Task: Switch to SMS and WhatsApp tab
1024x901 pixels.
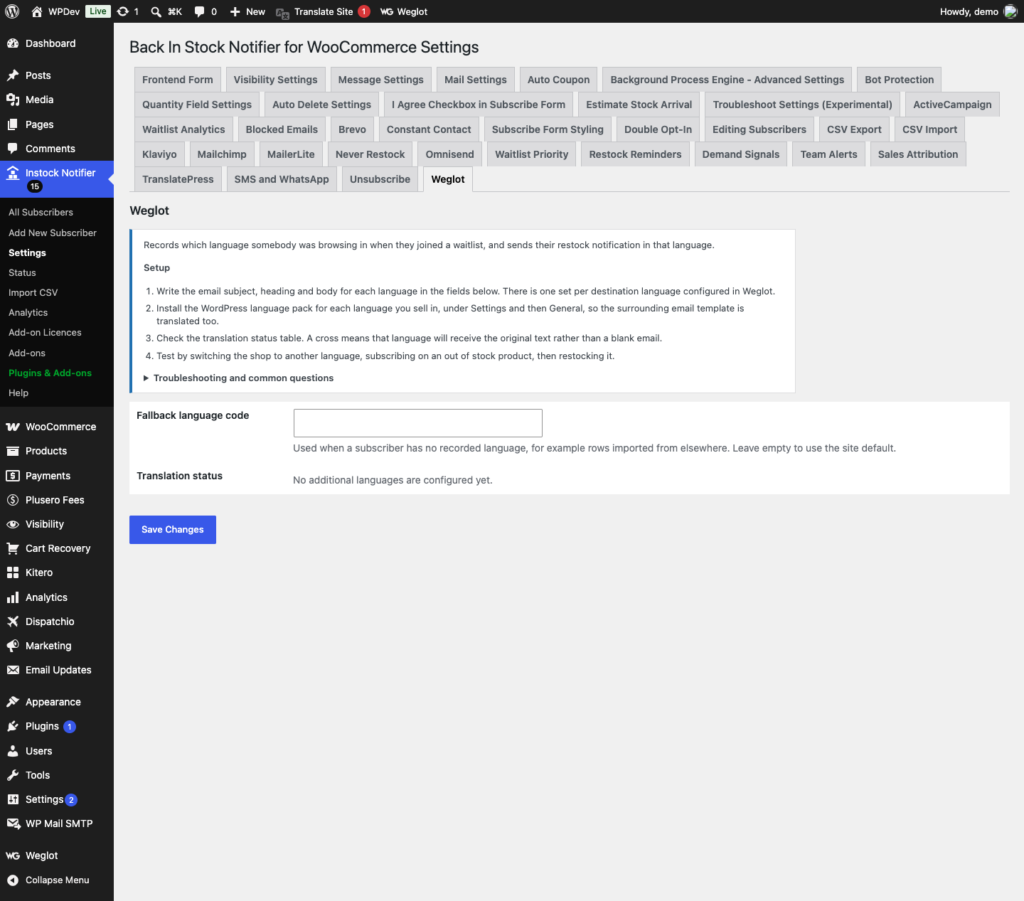Action: click(x=281, y=179)
